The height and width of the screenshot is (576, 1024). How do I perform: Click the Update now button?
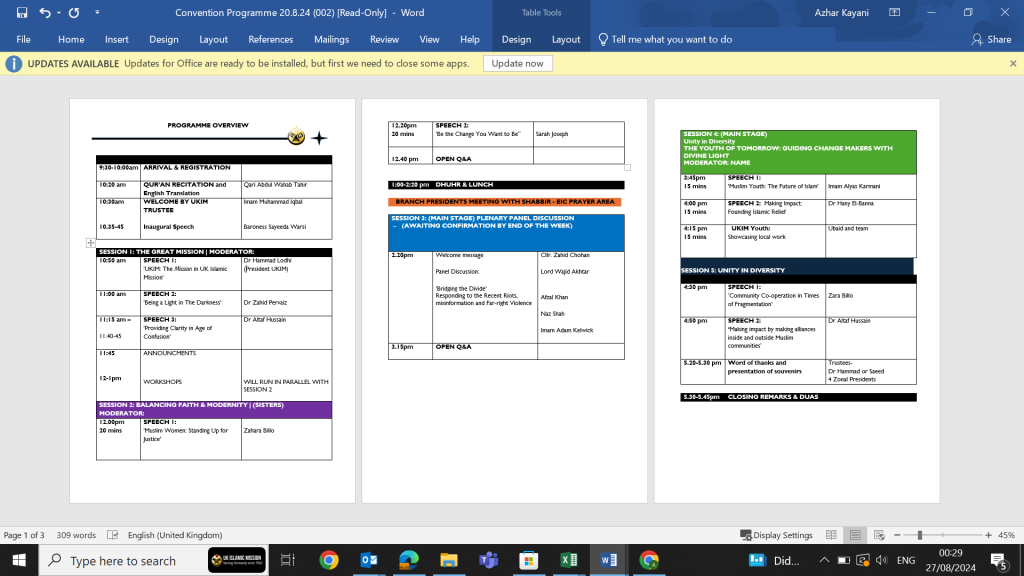click(518, 63)
